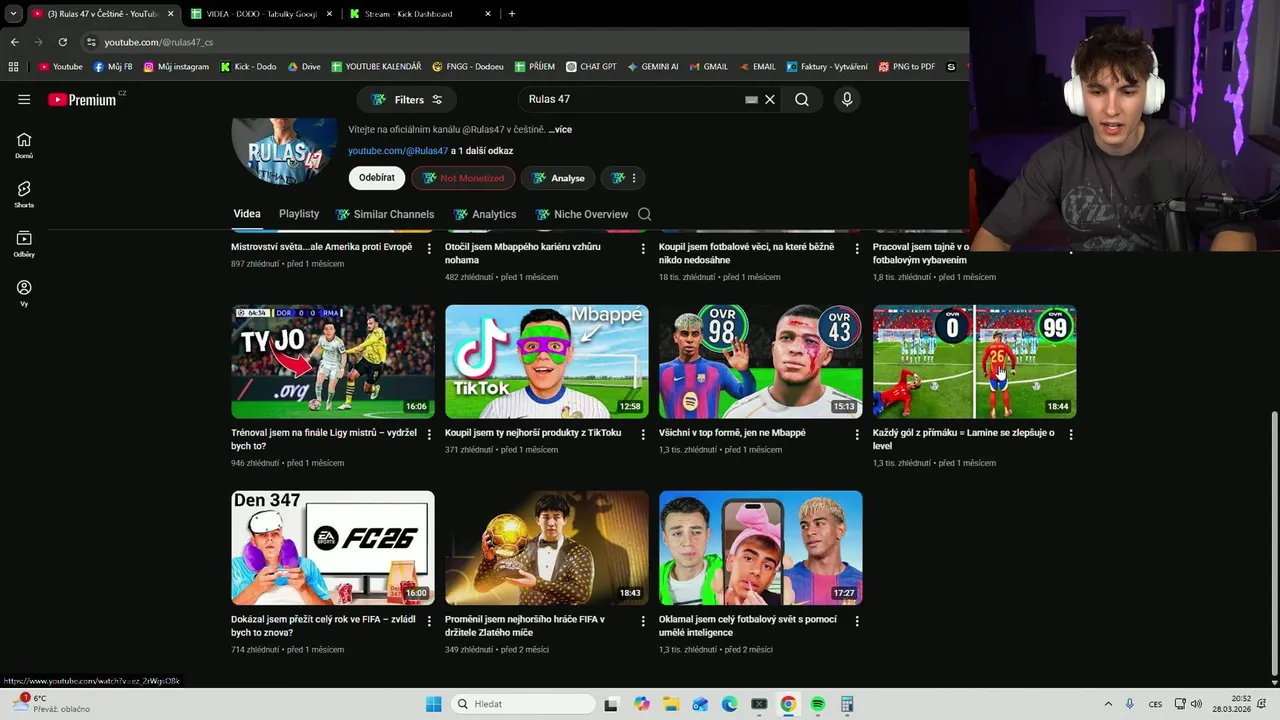Viewport: 1280px width, 720px height.
Task: Open Spotify from the taskbar
Action: (x=818, y=704)
